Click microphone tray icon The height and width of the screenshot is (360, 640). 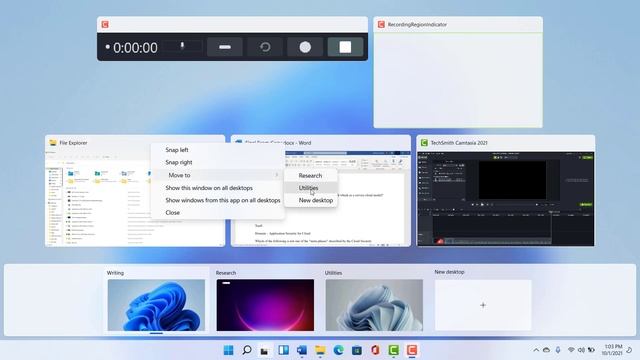(x=558, y=350)
